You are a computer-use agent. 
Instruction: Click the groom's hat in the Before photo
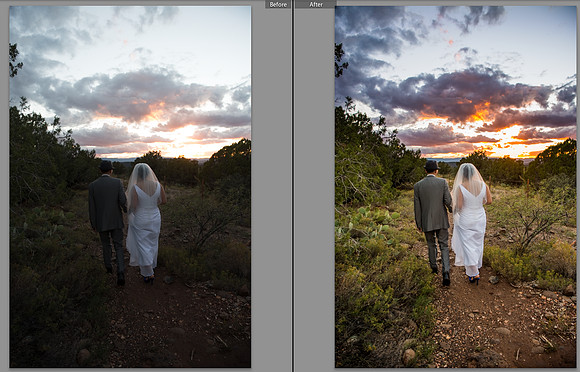point(106,166)
